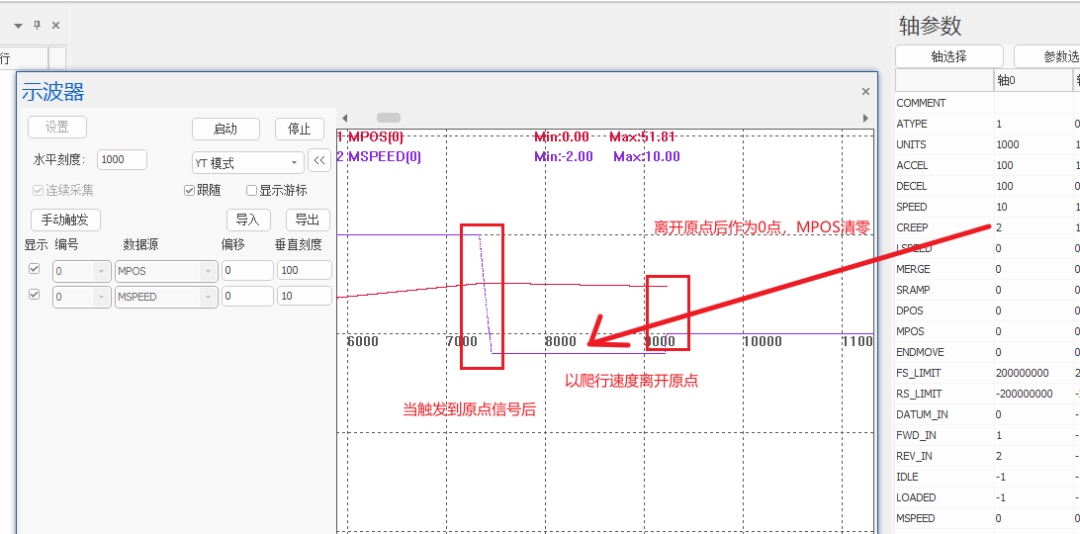Click the ENDMOVE parameter label
This screenshot has width=1080, height=534.
coord(920,352)
